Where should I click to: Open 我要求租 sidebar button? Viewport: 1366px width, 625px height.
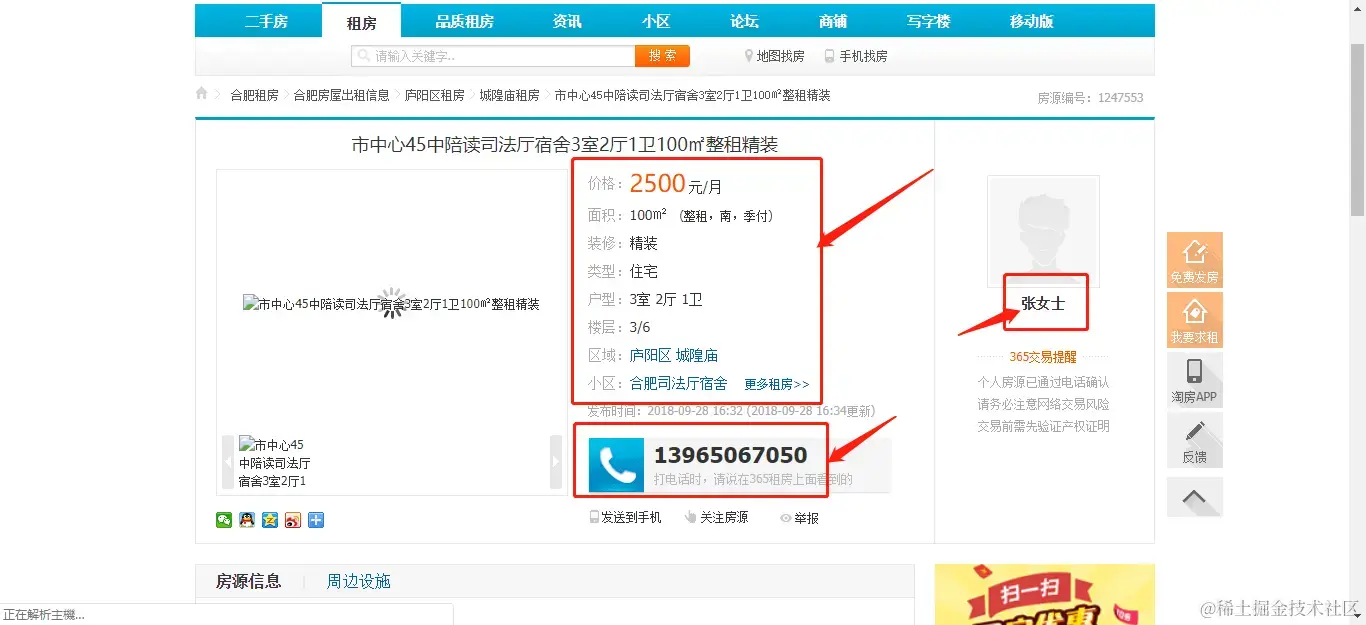tap(1194, 320)
